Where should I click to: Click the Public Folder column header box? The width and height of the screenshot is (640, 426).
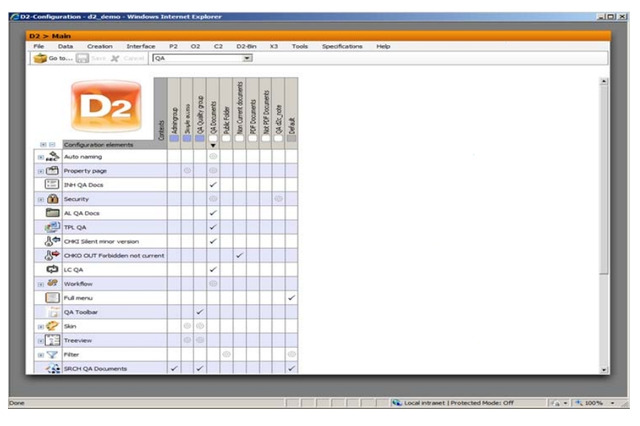click(x=226, y=138)
